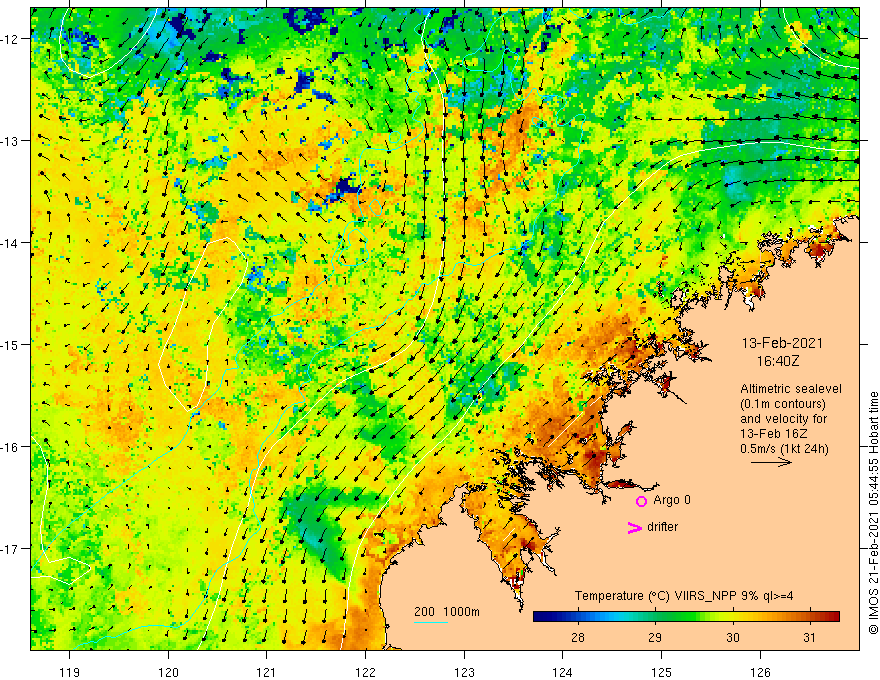Click the color bar tick label '28'
Viewport: 880px width, 680px height.
[578, 637]
